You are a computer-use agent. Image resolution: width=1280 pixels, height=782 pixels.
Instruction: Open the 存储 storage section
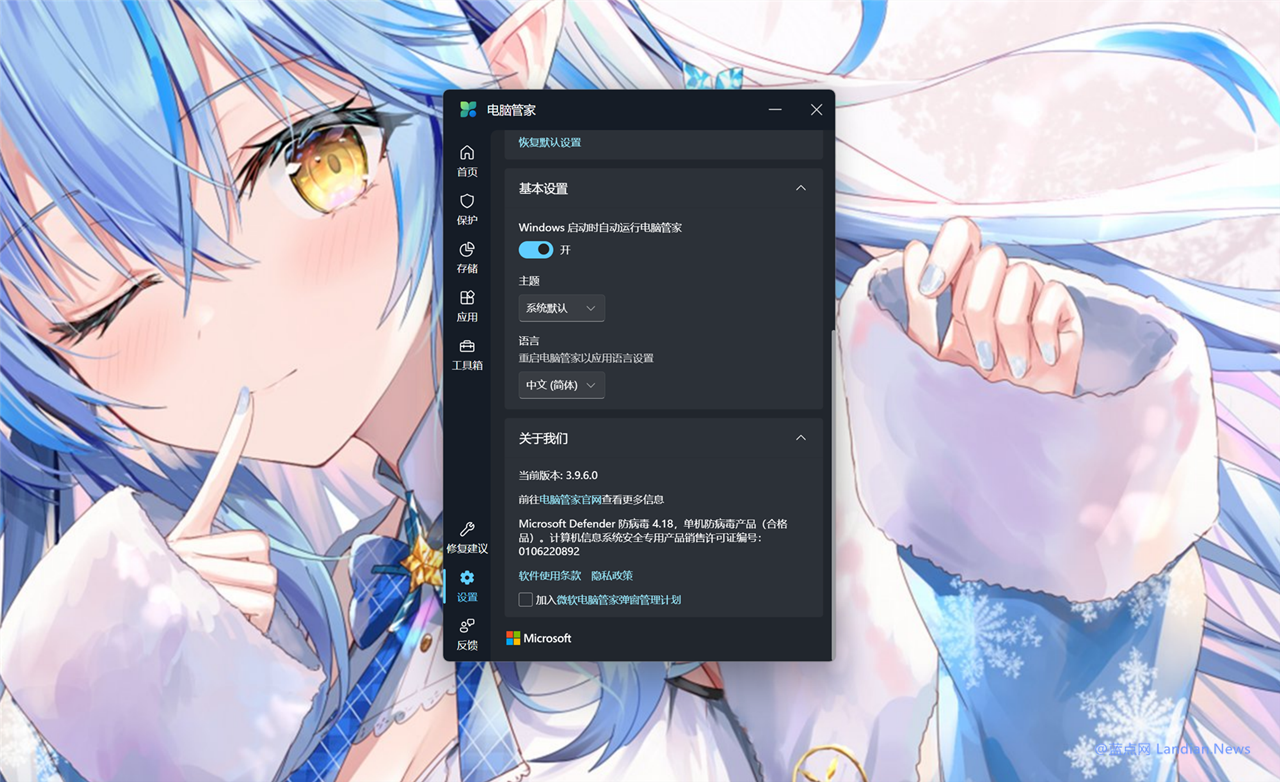coord(467,257)
